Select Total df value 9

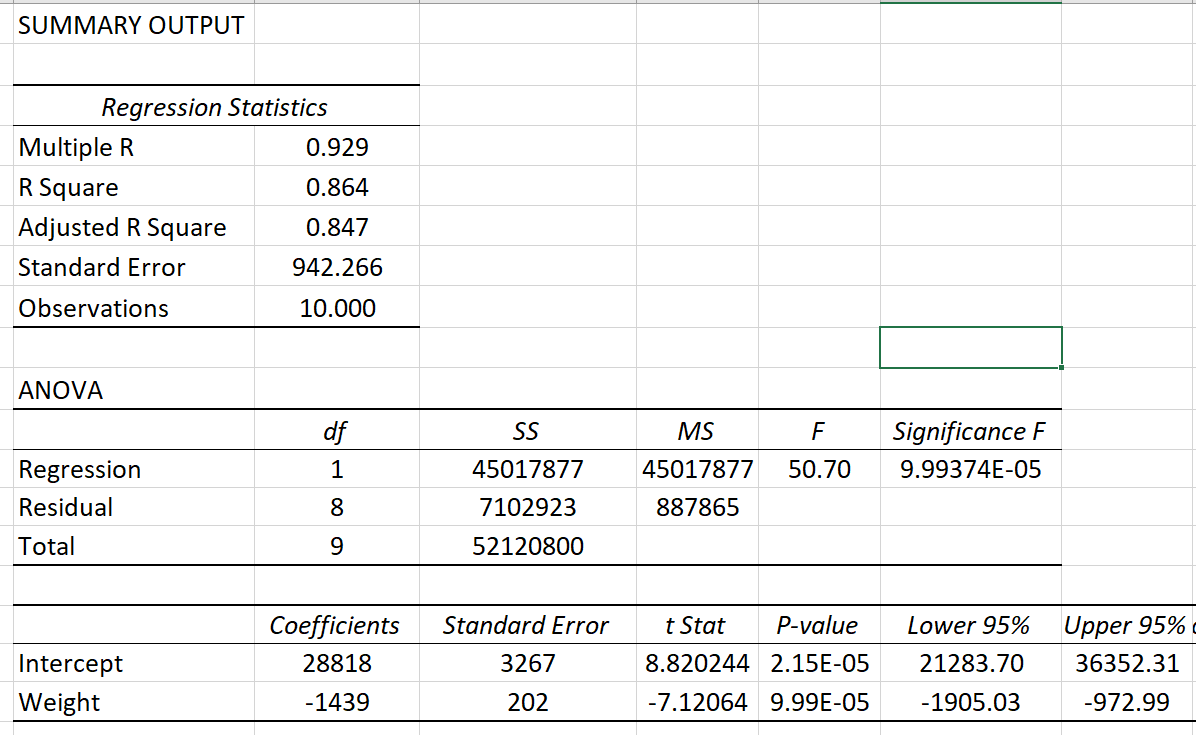(x=336, y=546)
